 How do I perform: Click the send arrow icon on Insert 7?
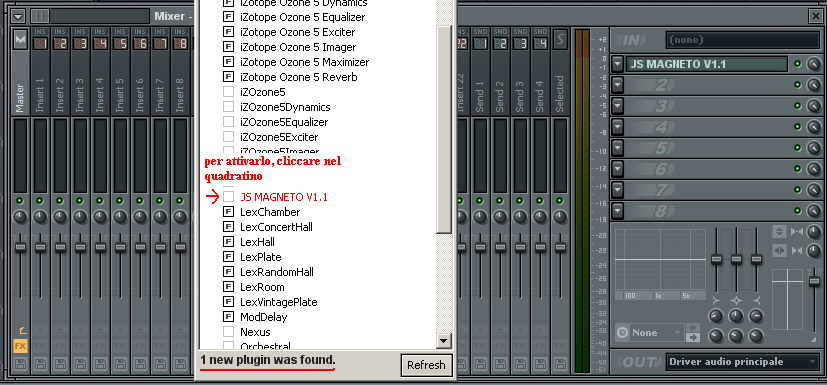coord(160,331)
